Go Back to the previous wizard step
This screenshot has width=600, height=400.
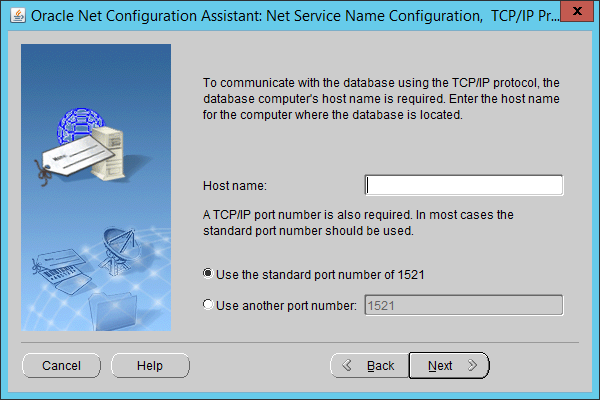click(x=370, y=366)
